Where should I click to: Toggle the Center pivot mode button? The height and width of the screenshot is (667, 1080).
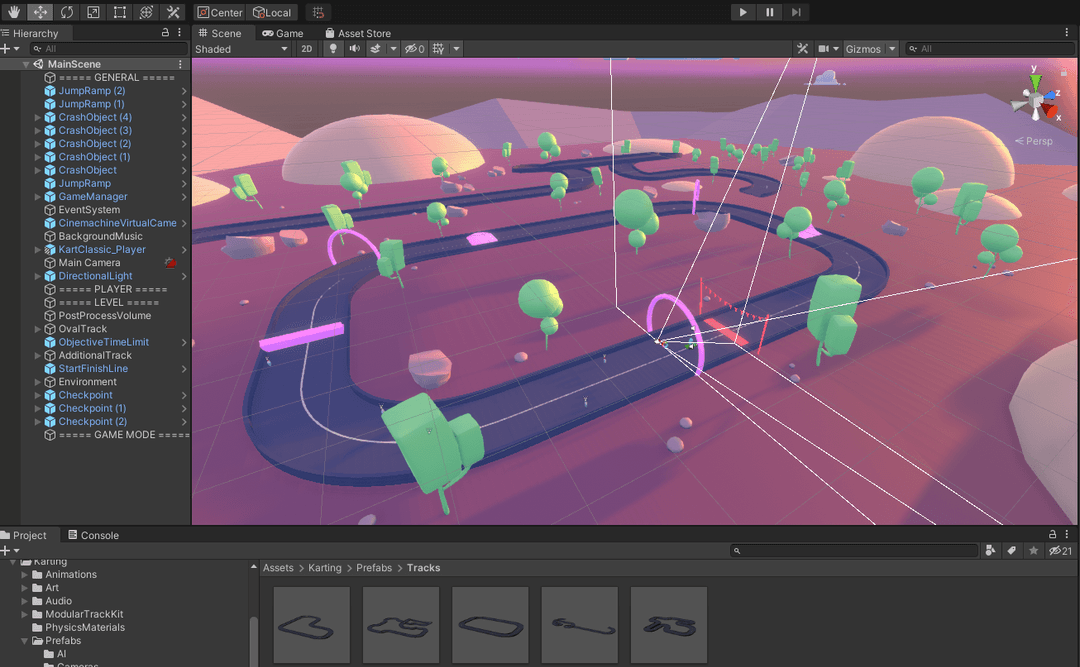click(x=219, y=13)
